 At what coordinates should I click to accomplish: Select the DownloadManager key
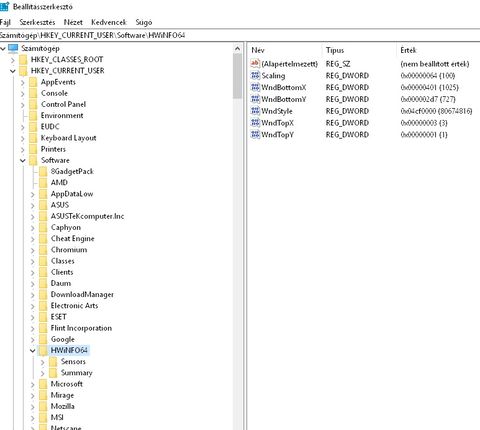[82, 295]
